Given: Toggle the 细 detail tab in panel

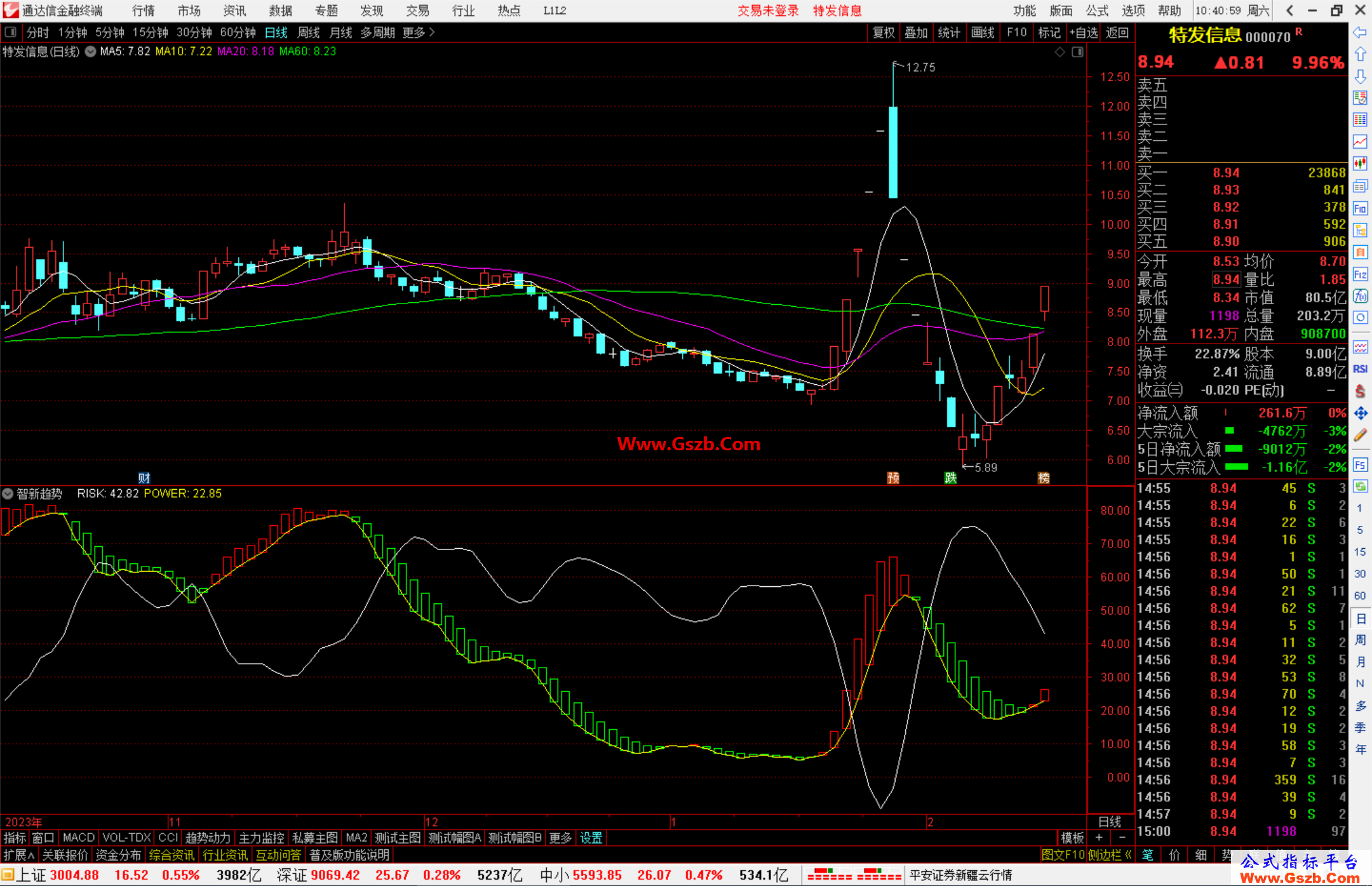Looking at the screenshot, I should 1200,855.
